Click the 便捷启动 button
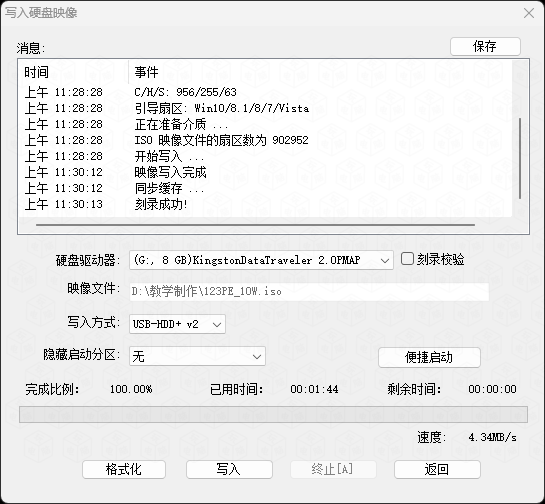Screen dimensions: 545x504 coord(429,357)
